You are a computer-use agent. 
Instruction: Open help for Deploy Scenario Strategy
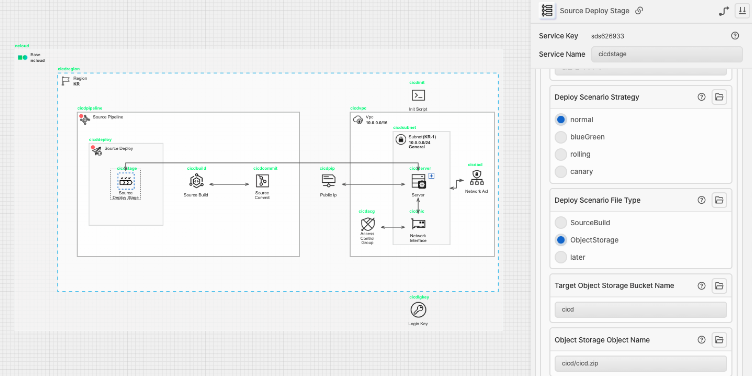(x=702, y=97)
